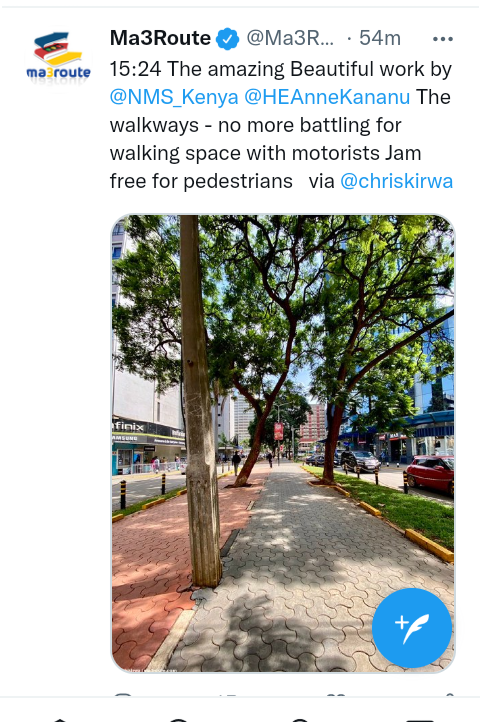Reply to tweet via comment icon
This screenshot has width=480, height=722.
pyautogui.click(x=123, y=693)
